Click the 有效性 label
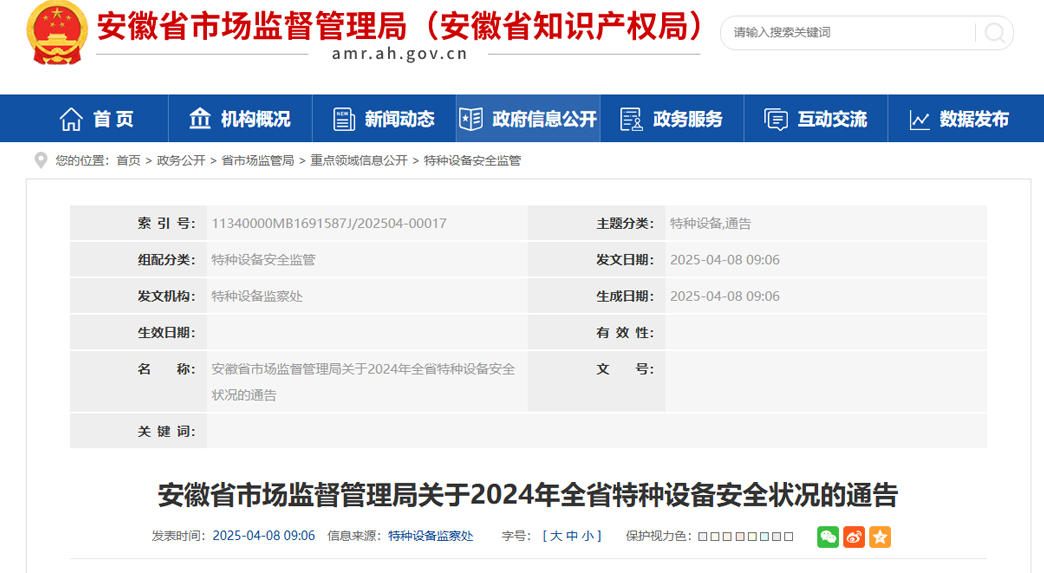The image size is (1044, 573). pos(625,332)
